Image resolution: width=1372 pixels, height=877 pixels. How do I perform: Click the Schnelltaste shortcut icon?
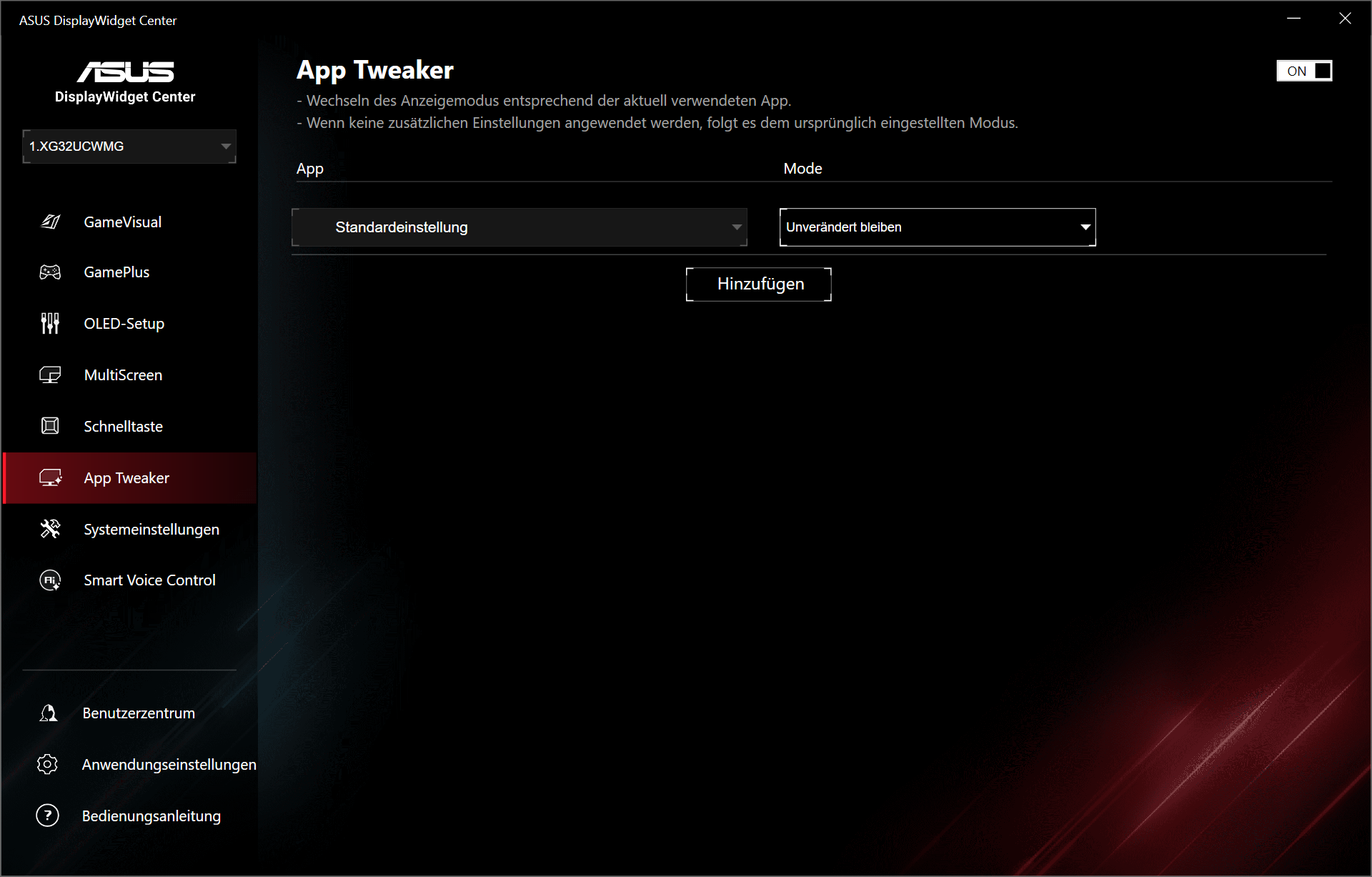(50, 427)
